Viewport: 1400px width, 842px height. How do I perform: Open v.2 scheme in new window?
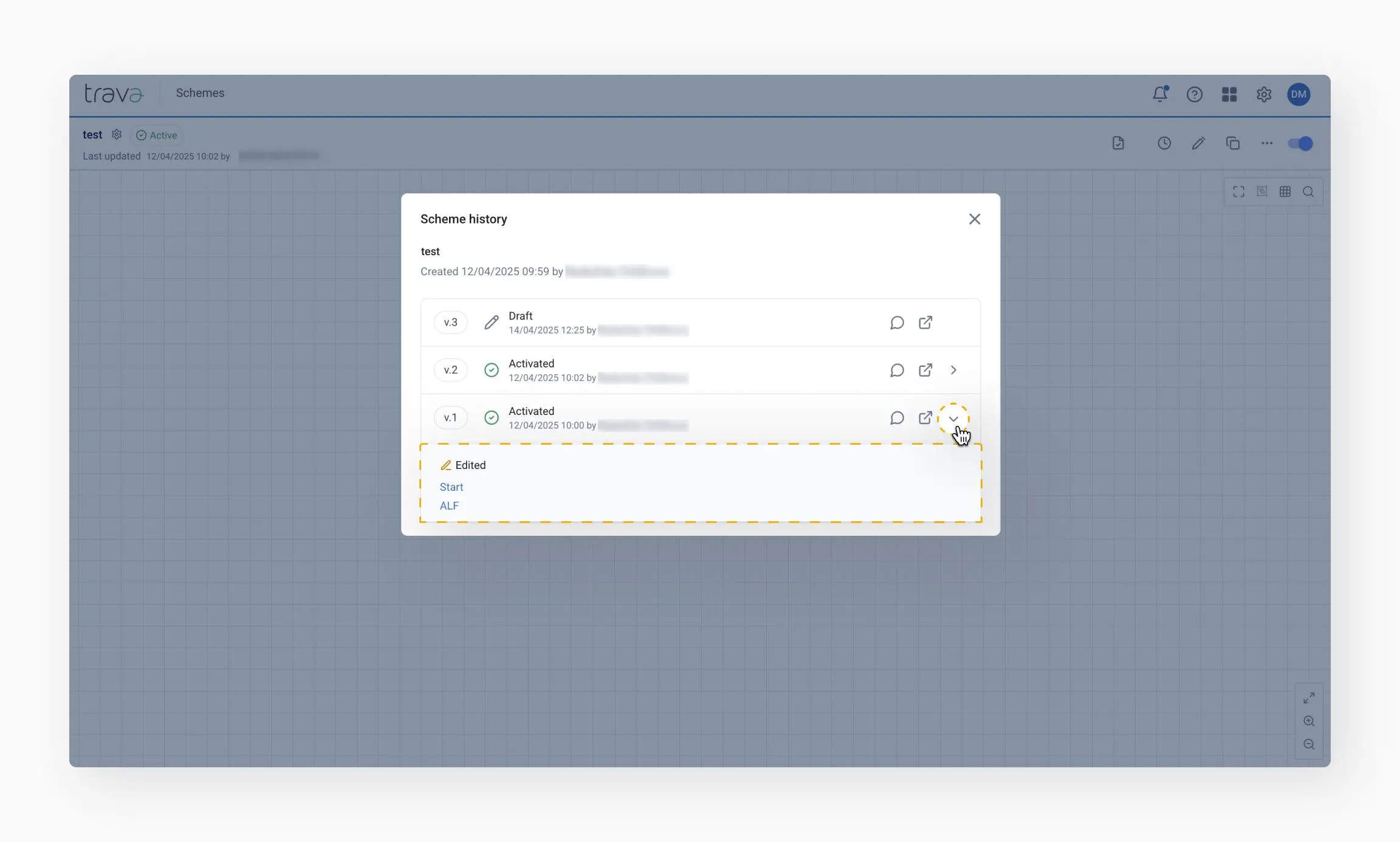coord(925,370)
